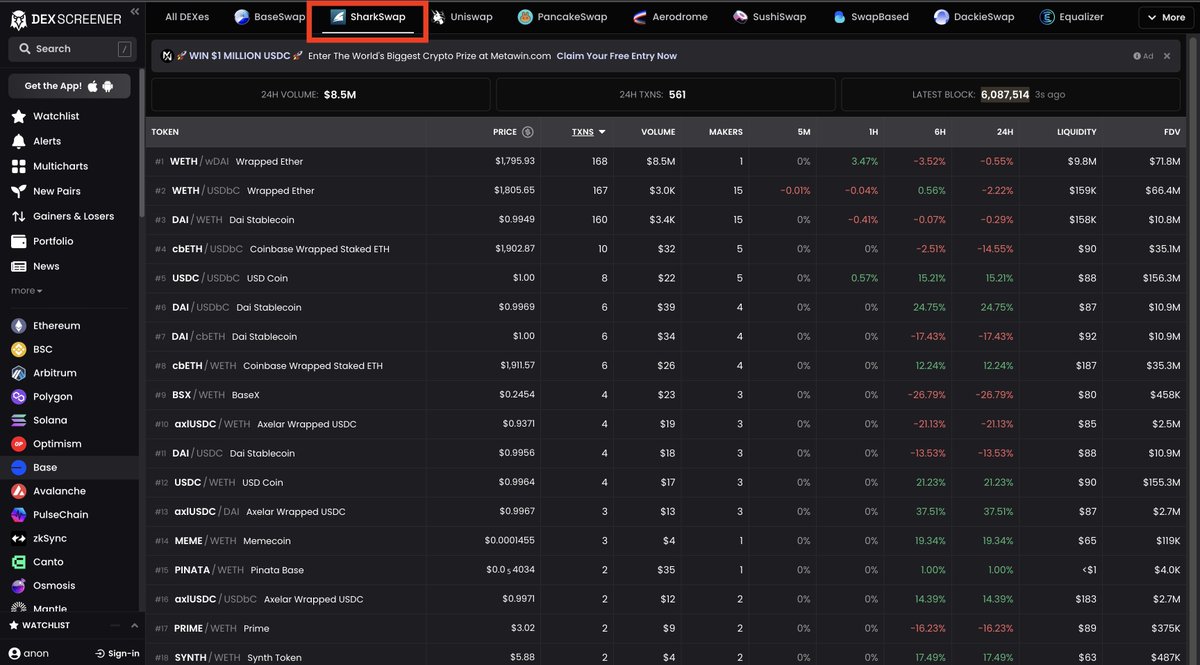Switch to PancakeSwap tab
The height and width of the screenshot is (665, 1200).
point(562,17)
